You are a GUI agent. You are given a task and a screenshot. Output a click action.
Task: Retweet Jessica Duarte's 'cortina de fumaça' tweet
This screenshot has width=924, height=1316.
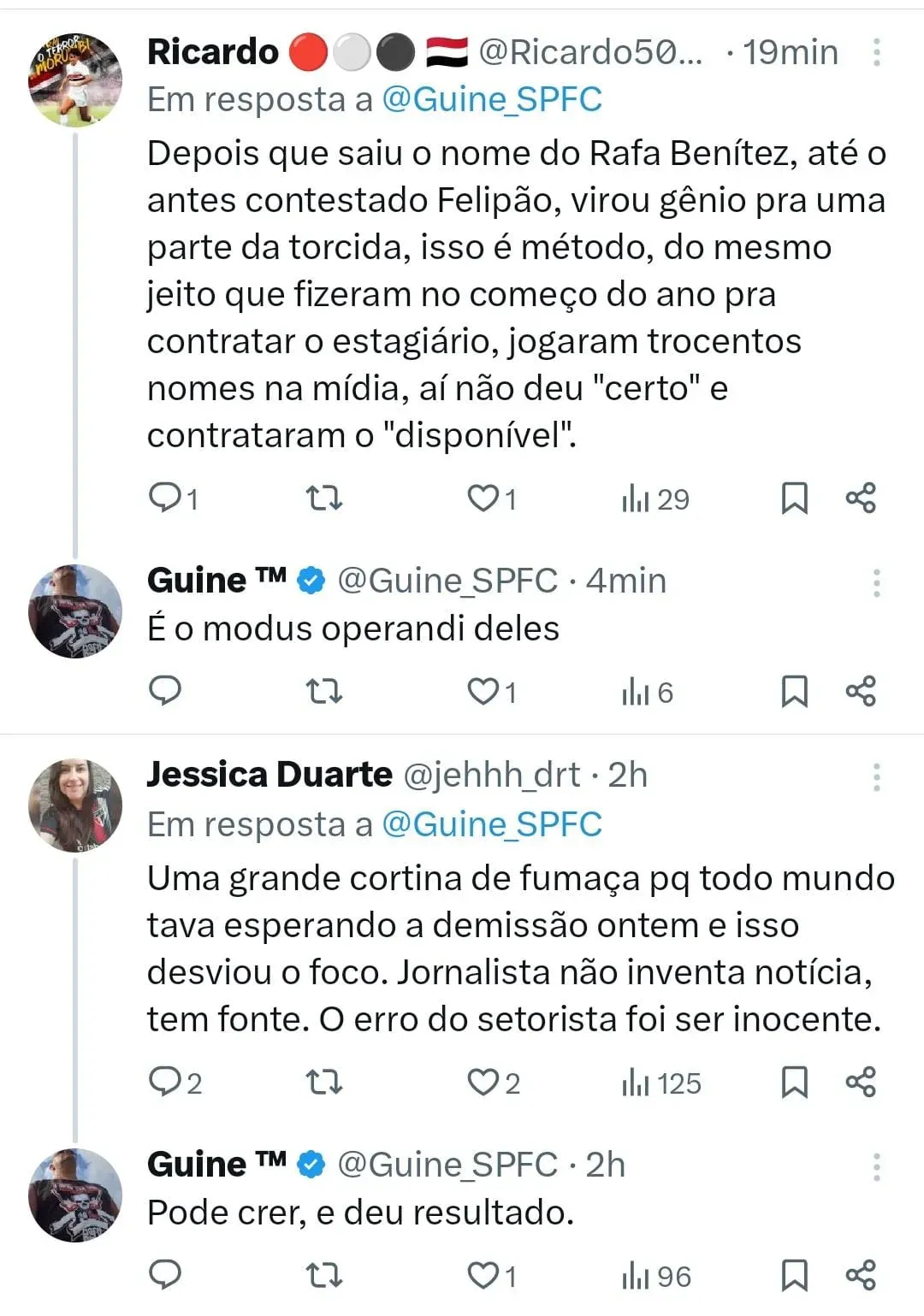point(324,1083)
